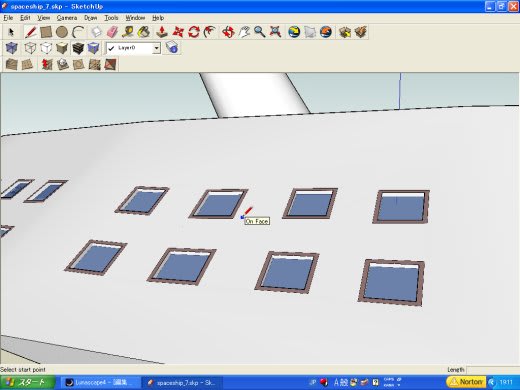Image resolution: width=520 pixels, height=390 pixels.
Task: Expand the Layer0 dropdown arrow
Action: [x=156, y=48]
